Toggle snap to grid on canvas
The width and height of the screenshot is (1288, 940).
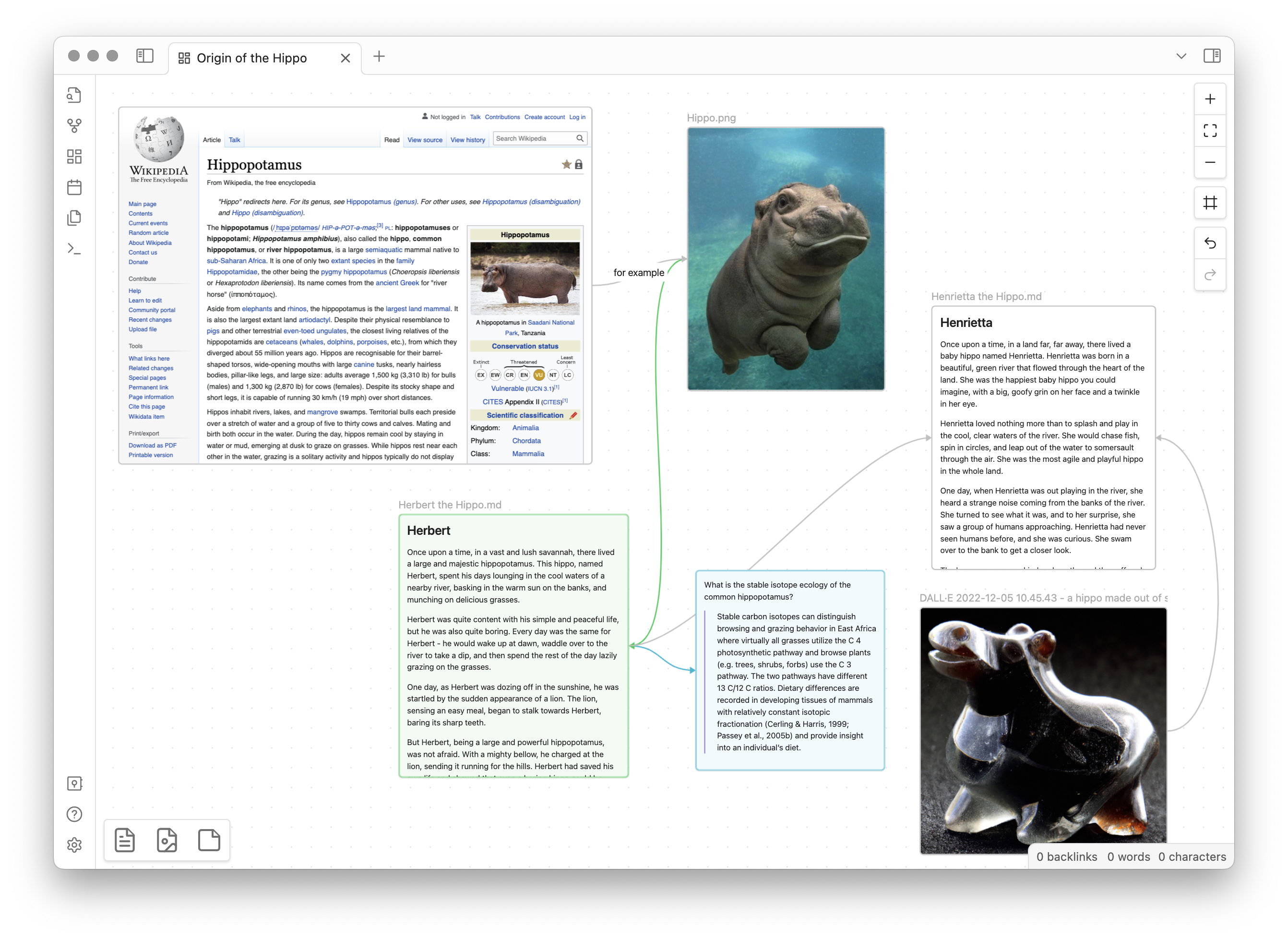(1209, 203)
